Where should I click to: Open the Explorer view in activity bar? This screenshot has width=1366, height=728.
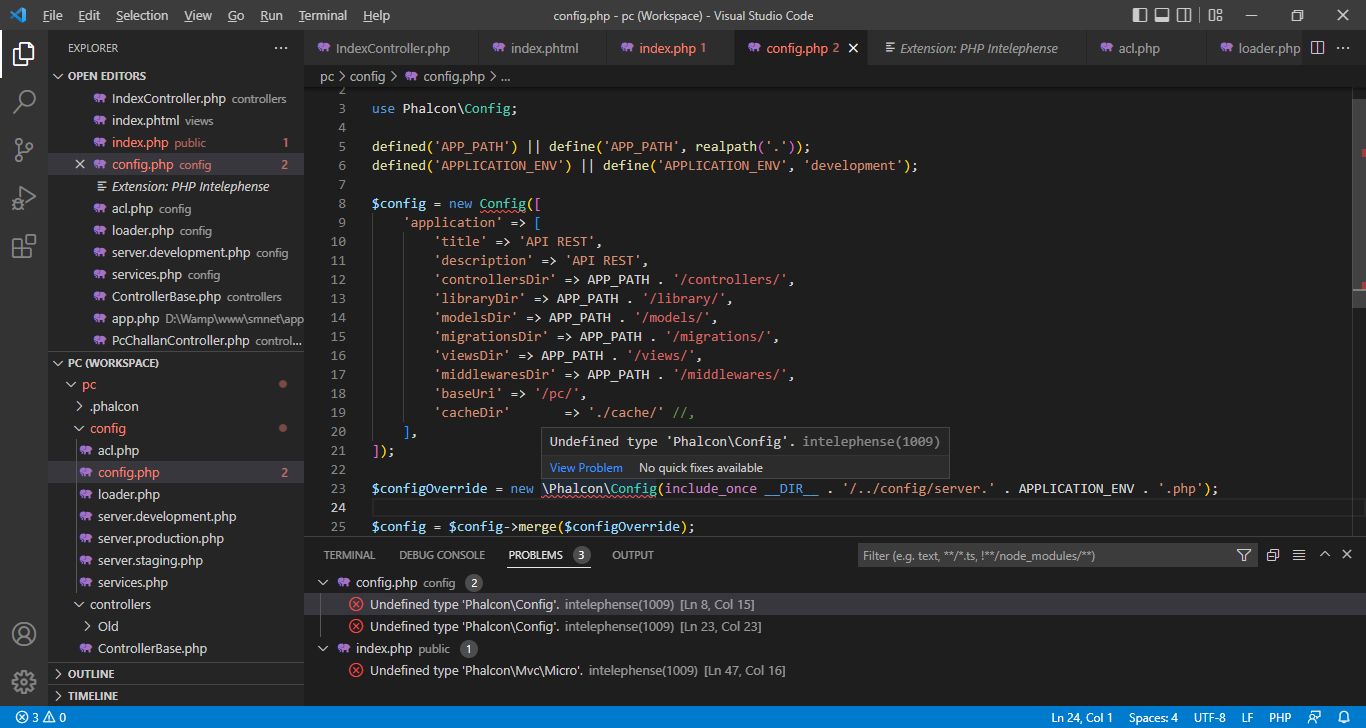24,53
